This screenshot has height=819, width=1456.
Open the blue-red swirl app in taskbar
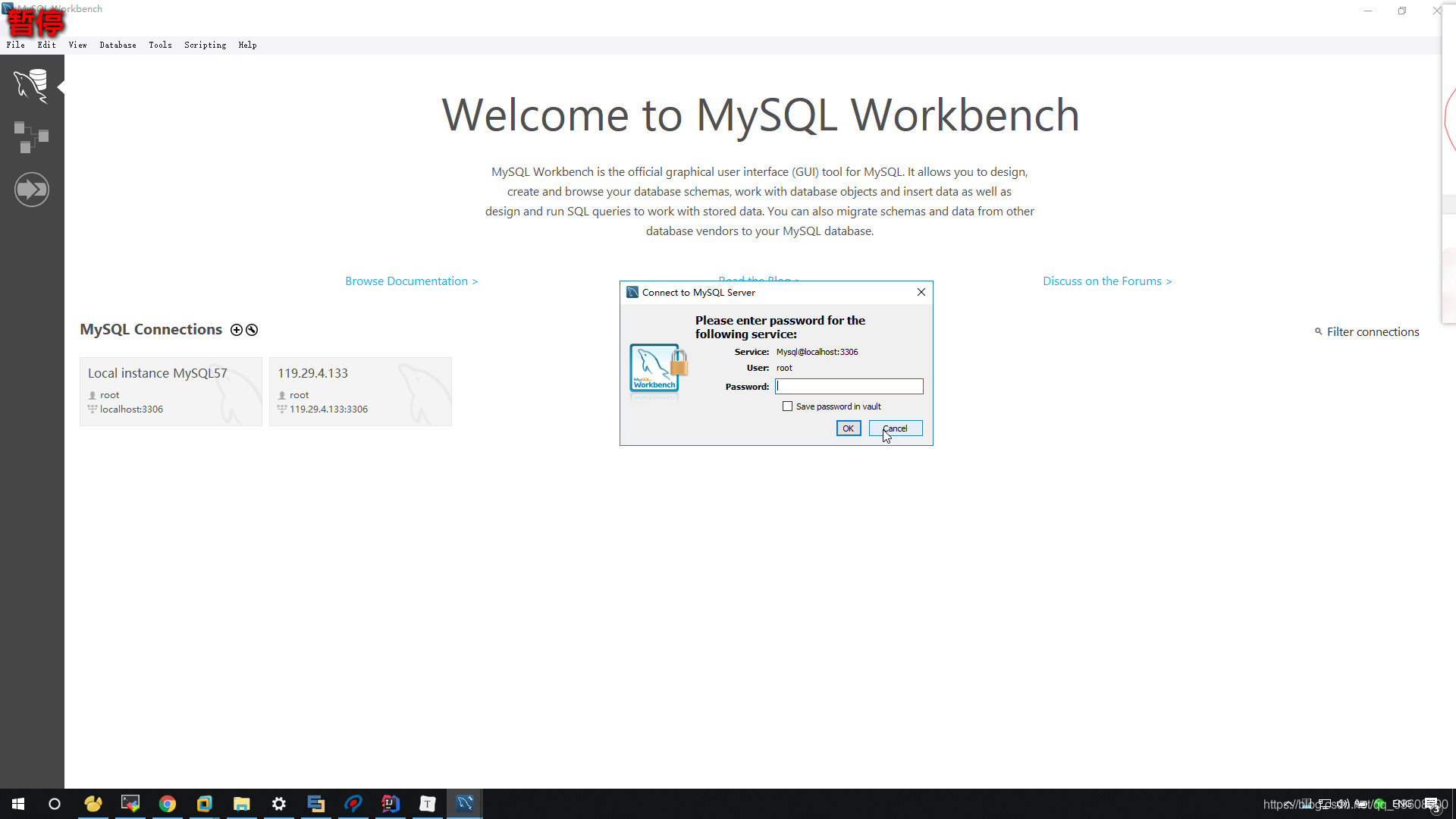353,804
